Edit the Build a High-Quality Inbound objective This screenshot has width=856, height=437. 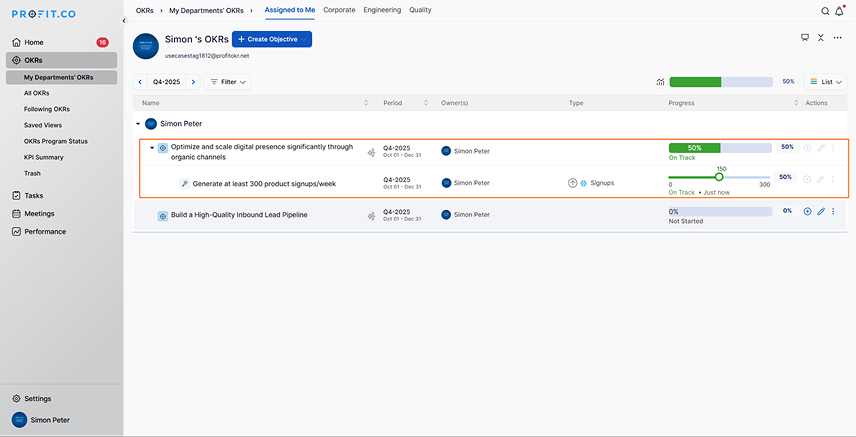click(x=821, y=211)
